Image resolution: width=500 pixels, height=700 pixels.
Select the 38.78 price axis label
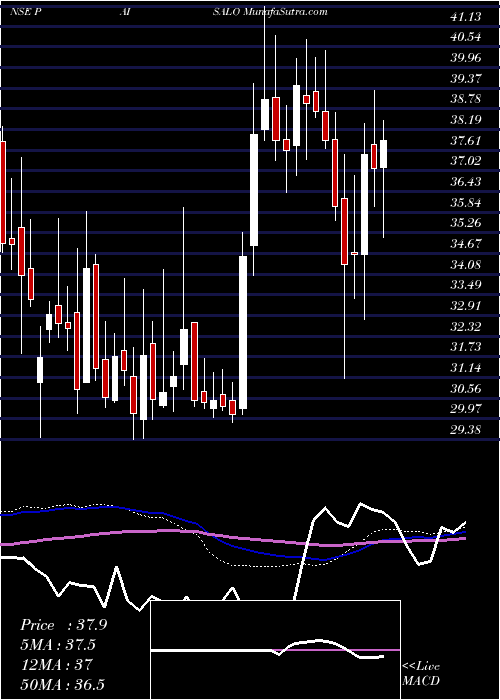[x=466, y=99]
